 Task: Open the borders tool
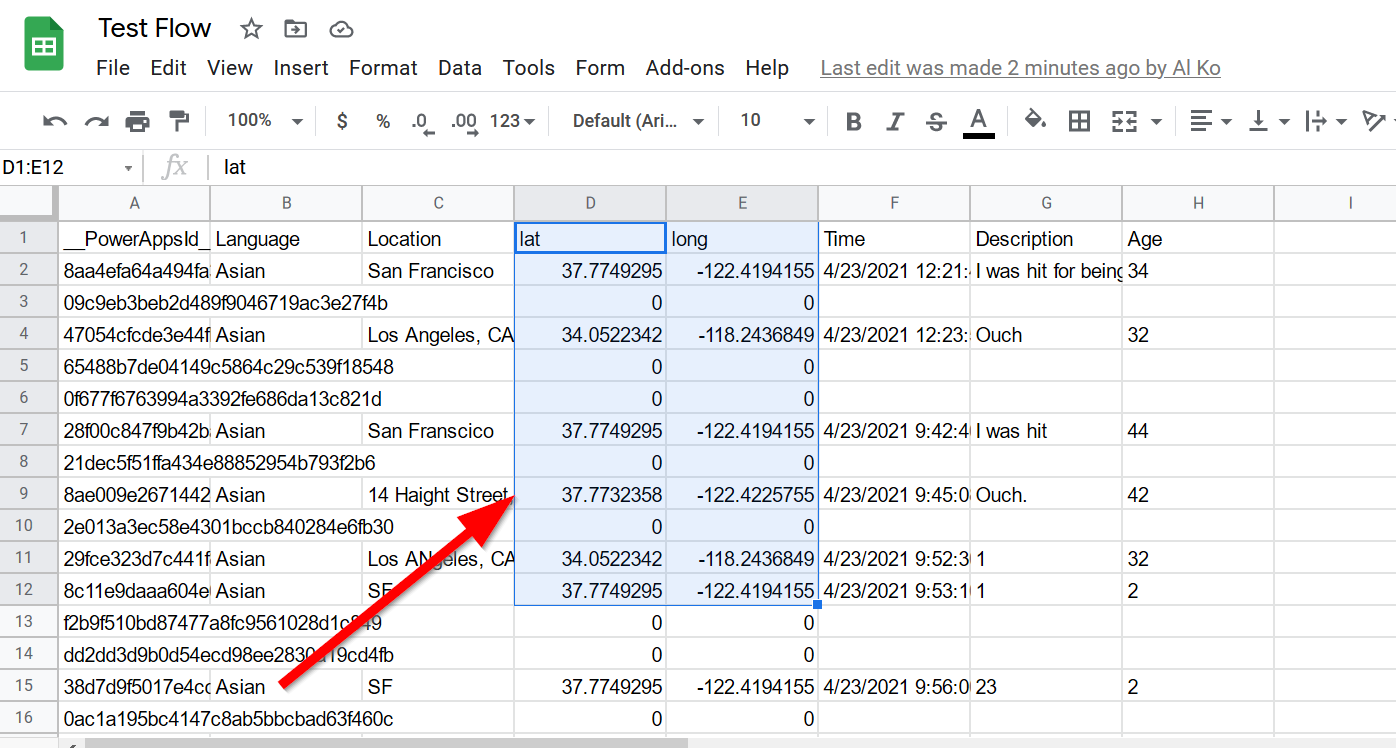point(1079,122)
